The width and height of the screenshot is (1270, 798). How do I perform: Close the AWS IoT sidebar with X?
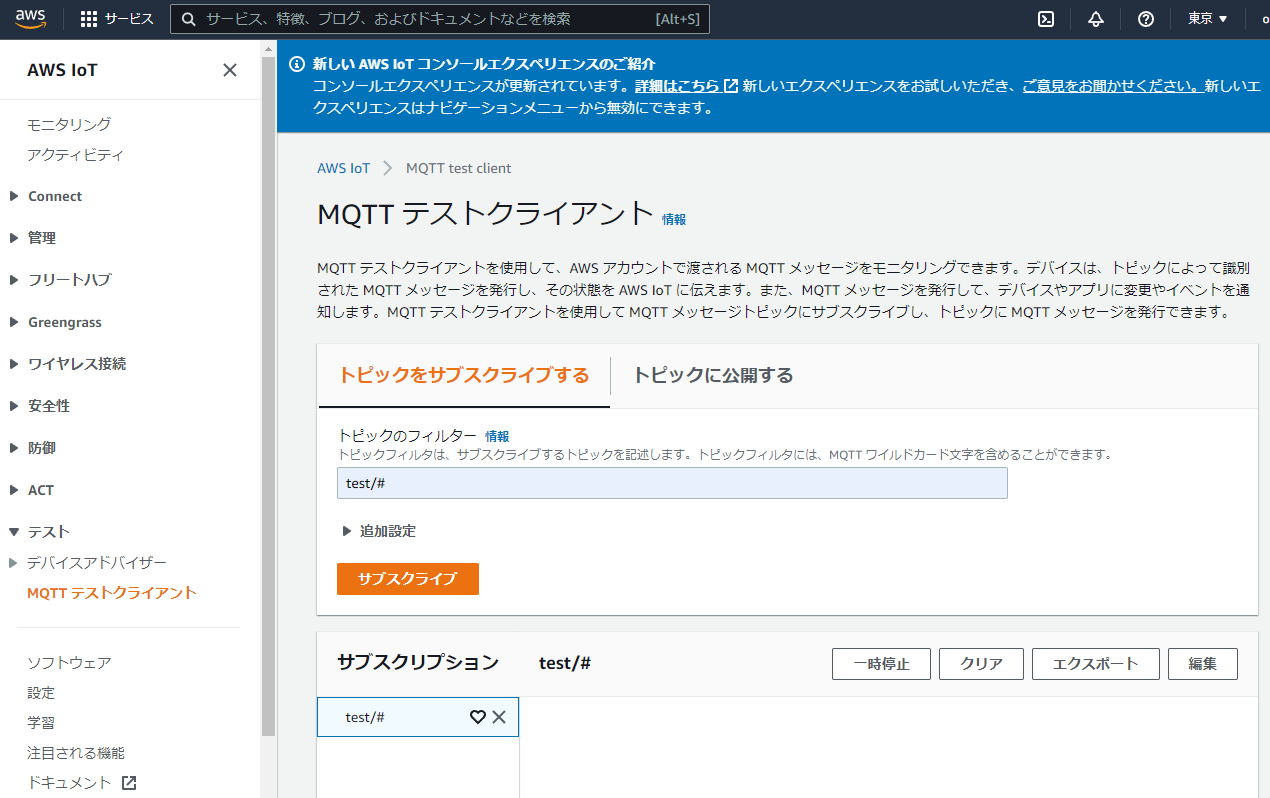coord(230,70)
